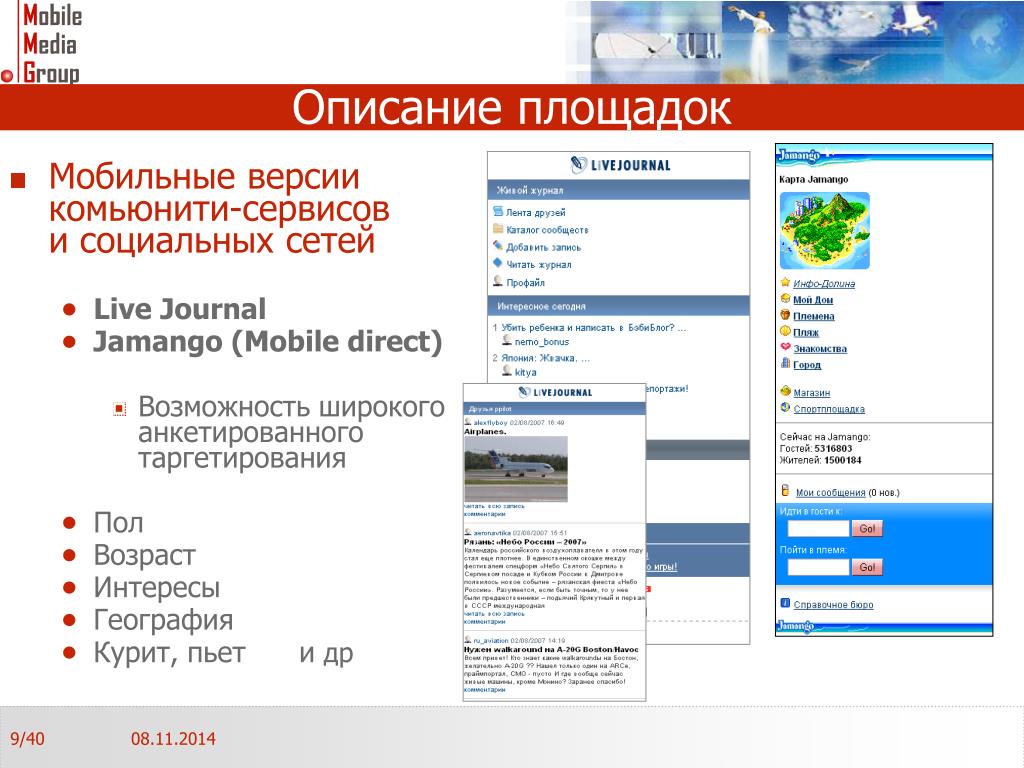
Task: Open Спортплощадка link
Action: click(829, 409)
